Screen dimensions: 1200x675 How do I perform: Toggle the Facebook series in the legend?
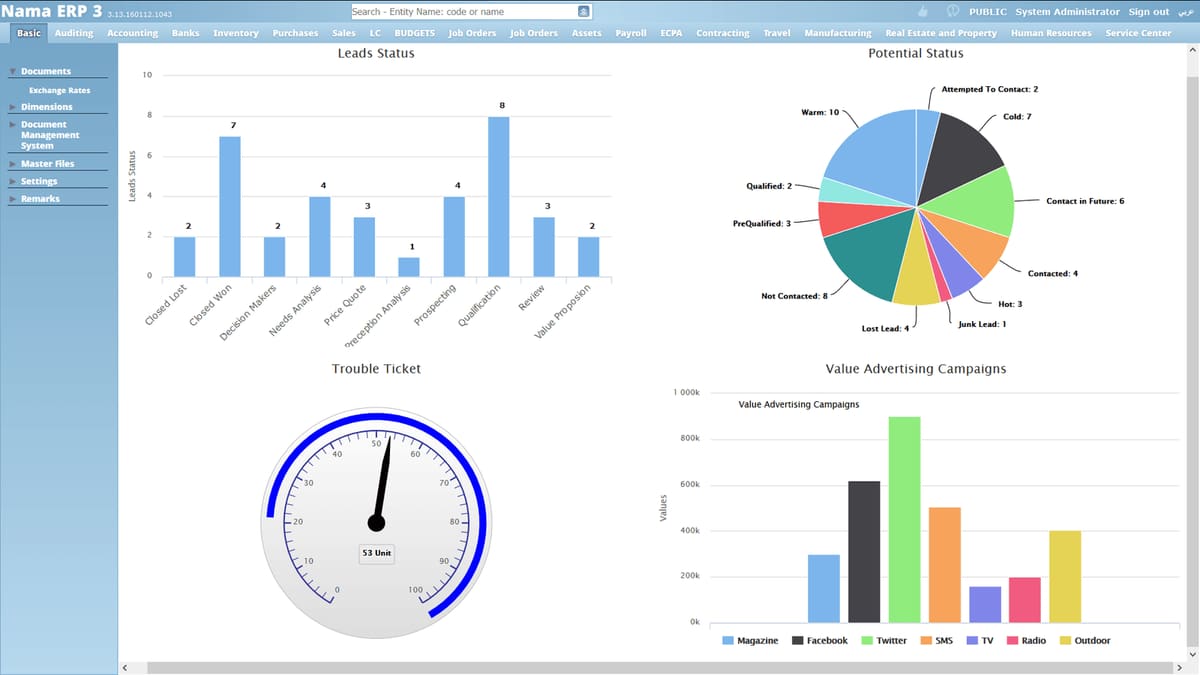tap(820, 640)
